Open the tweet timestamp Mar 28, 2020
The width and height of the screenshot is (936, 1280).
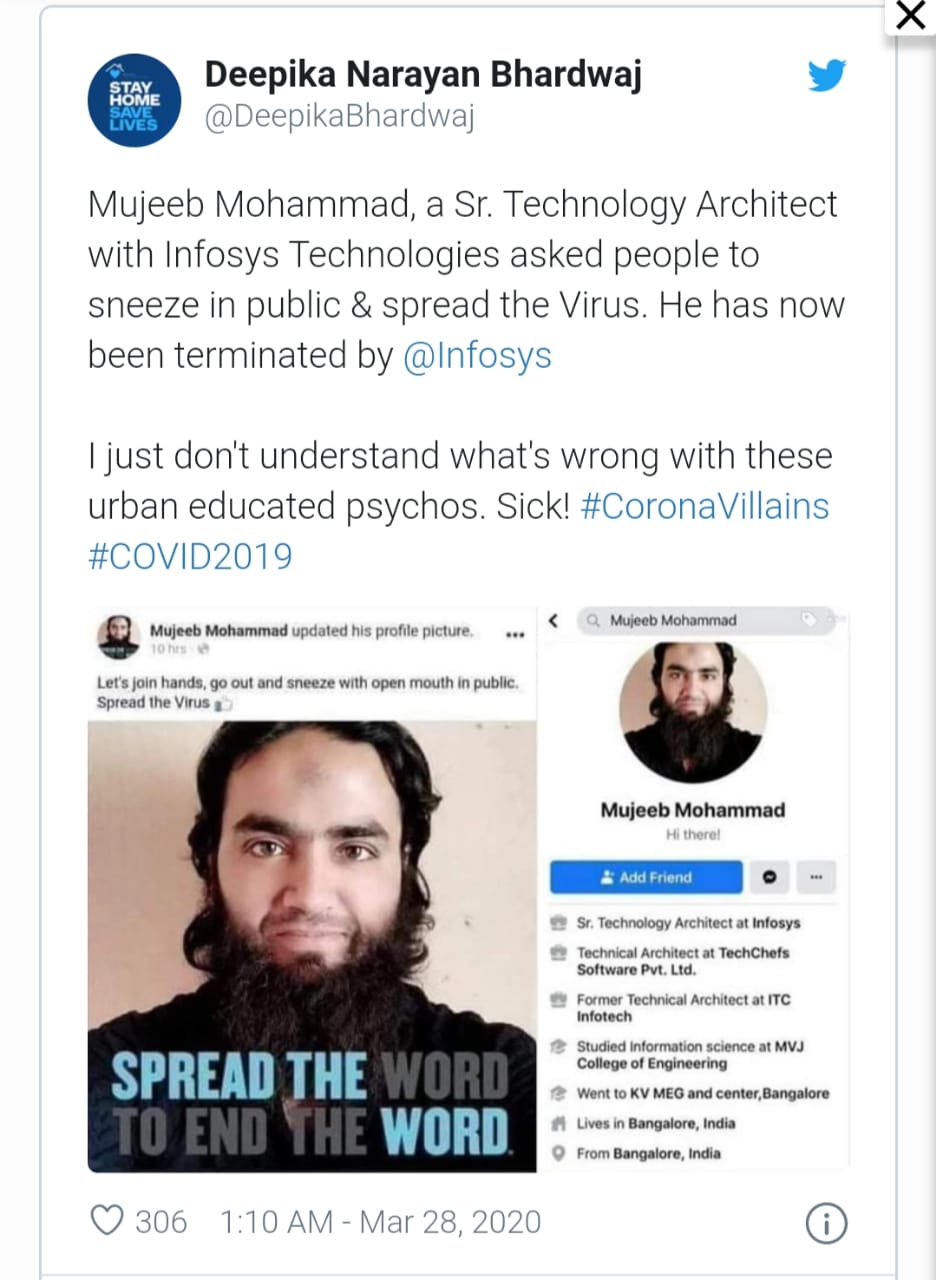pos(380,1222)
